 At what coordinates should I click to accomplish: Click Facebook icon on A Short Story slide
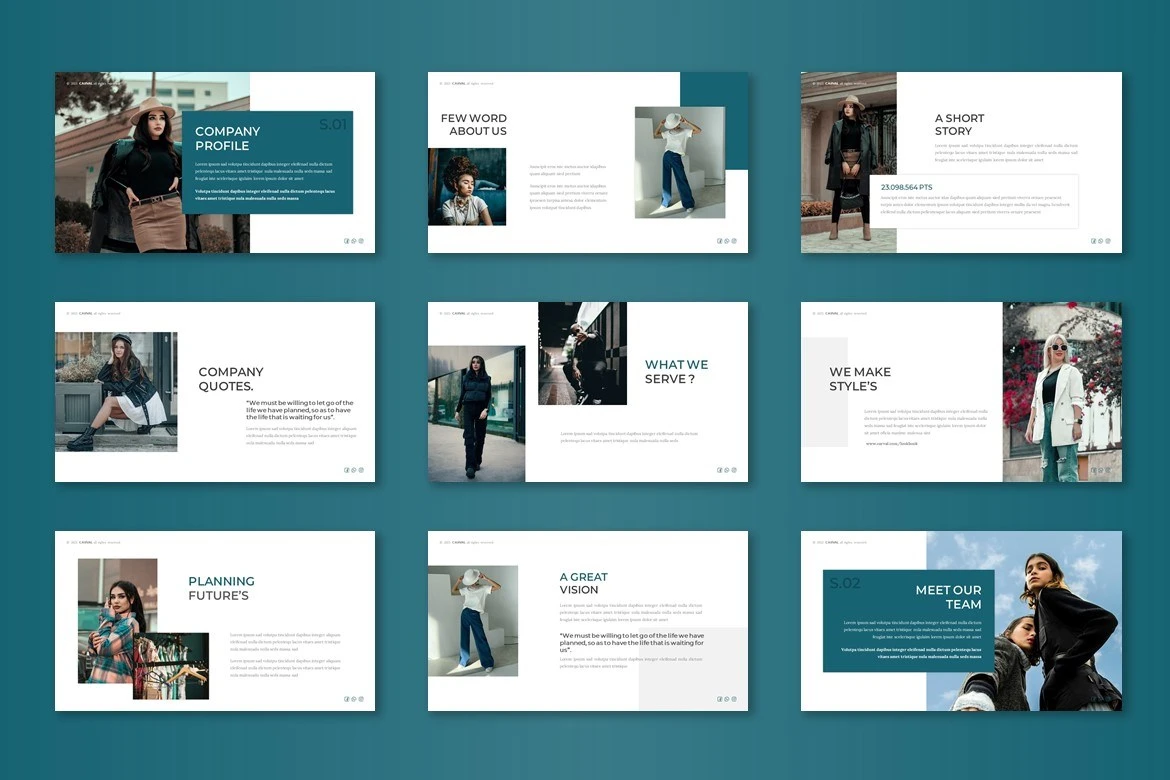[1093, 241]
